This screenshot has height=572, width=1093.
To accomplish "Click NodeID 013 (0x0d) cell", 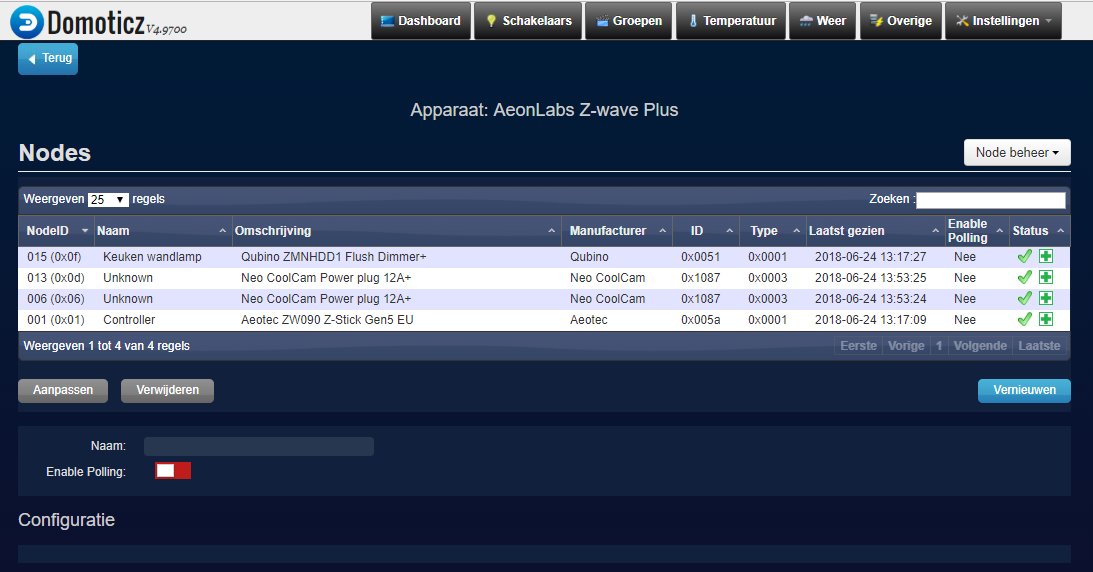I will click(x=56, y=278).
